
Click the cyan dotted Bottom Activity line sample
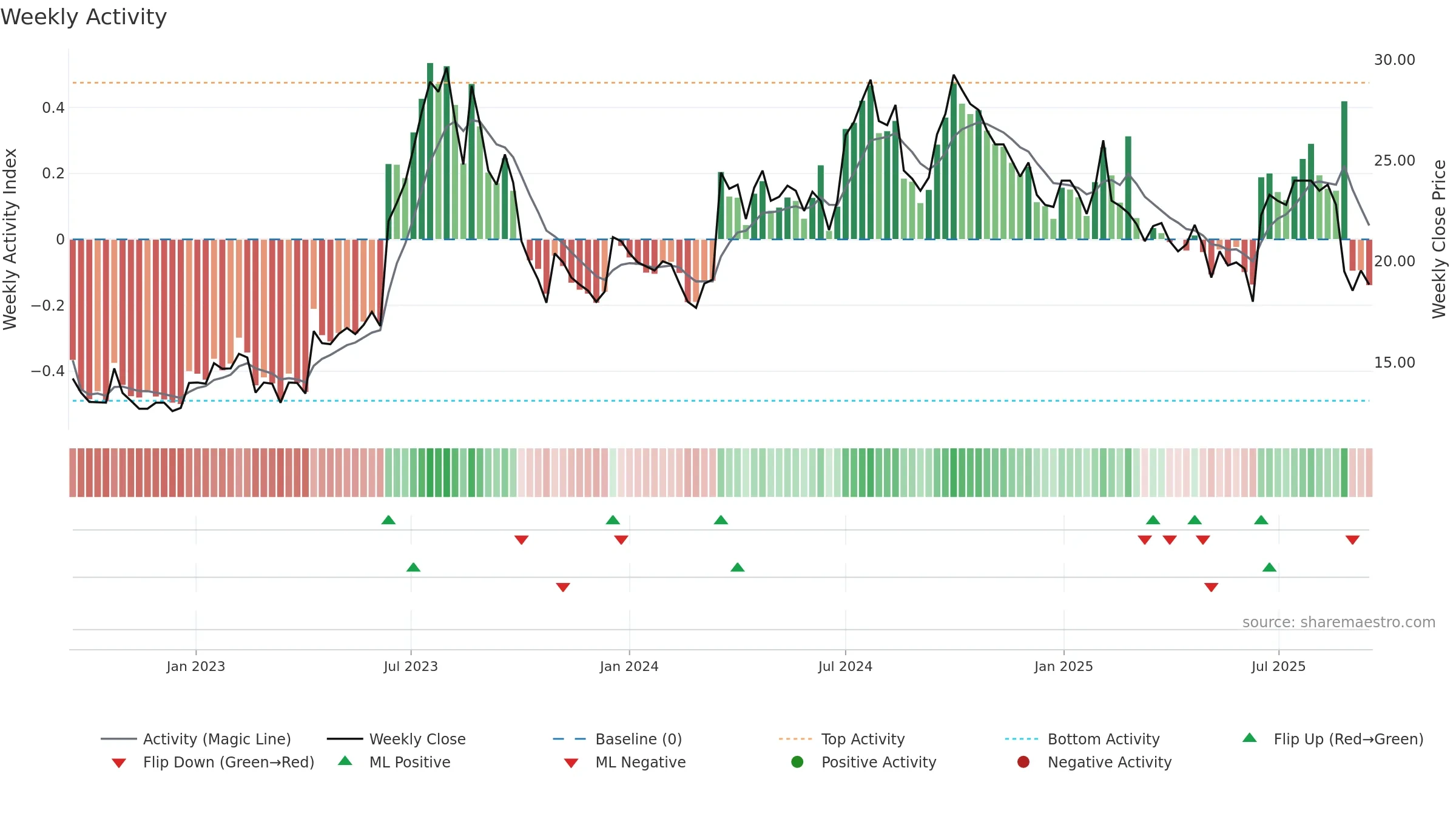click(1022, 739)
